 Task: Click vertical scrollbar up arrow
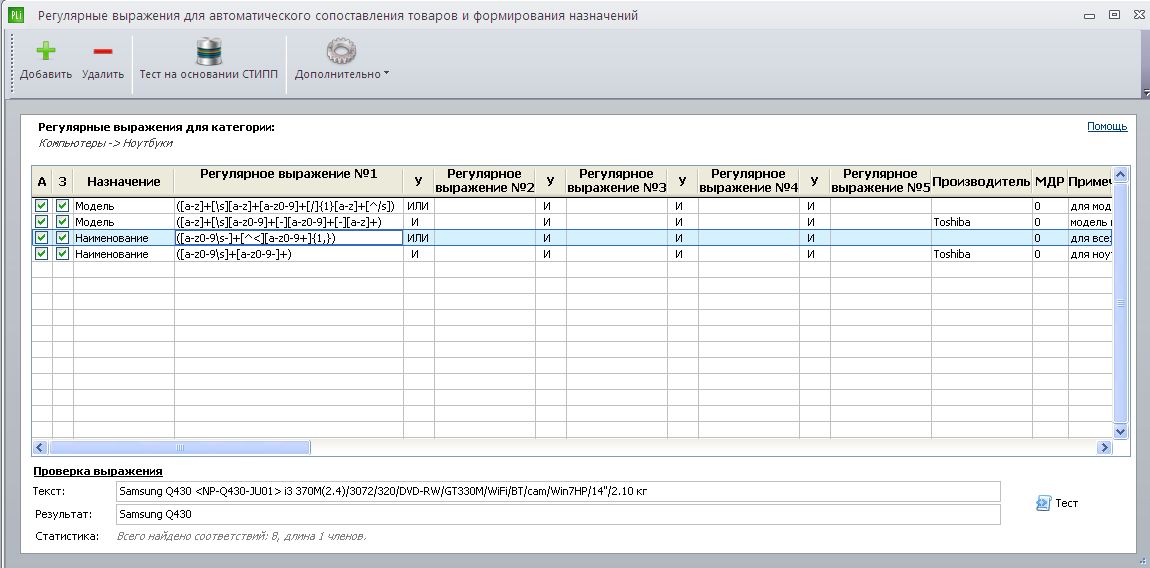click(x=1120, y=175)
